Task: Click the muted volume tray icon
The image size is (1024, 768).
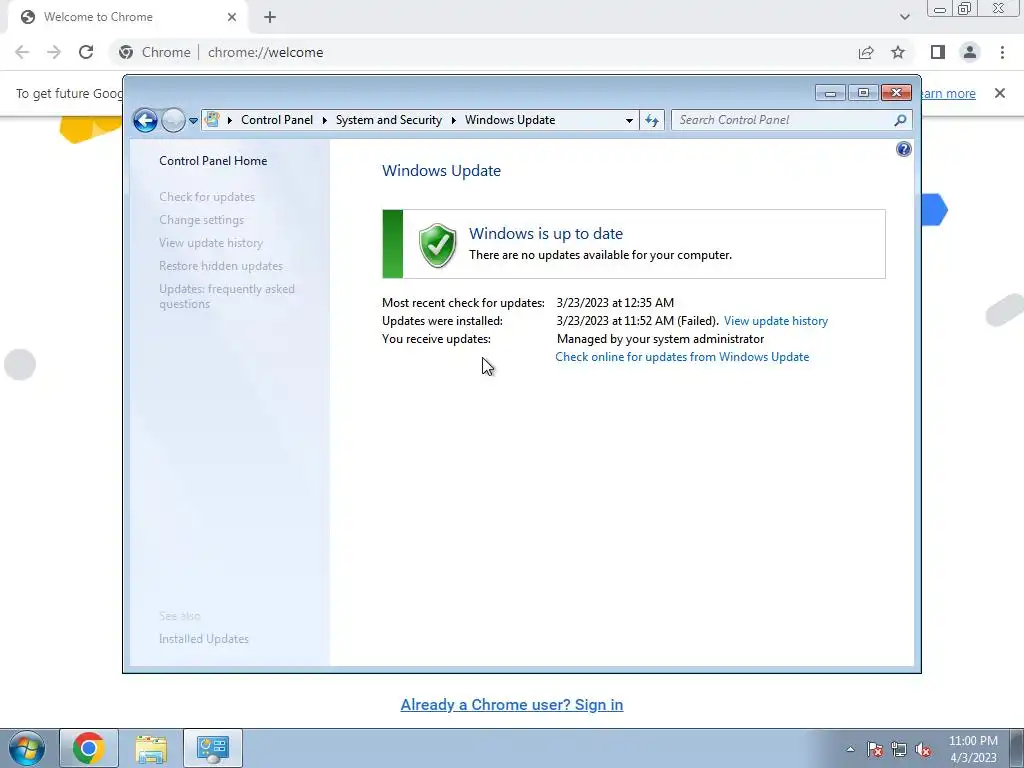Action: (x=923, y=750)
